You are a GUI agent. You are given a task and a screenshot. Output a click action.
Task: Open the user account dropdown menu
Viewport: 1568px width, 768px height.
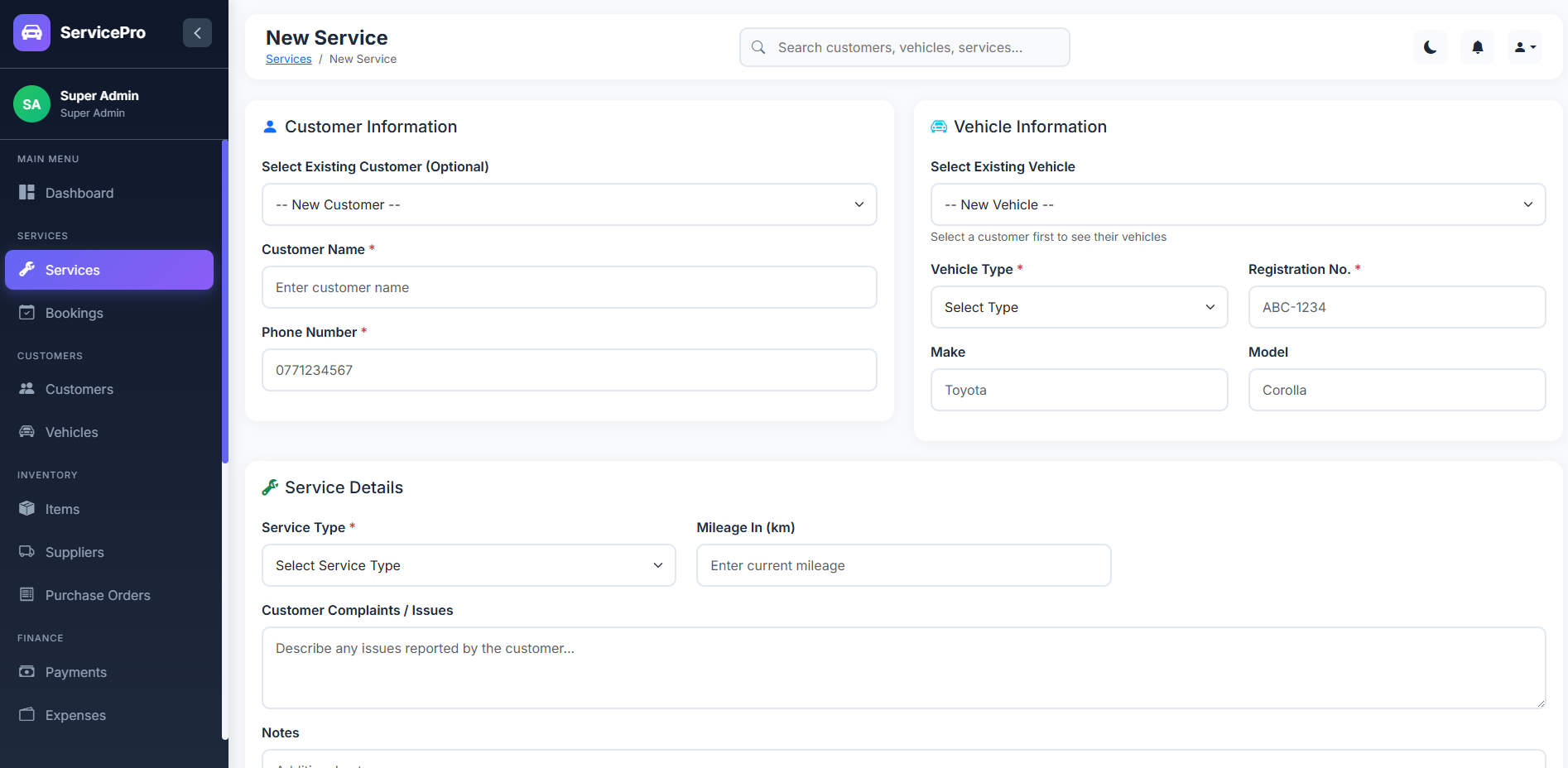click(1524, 47)
